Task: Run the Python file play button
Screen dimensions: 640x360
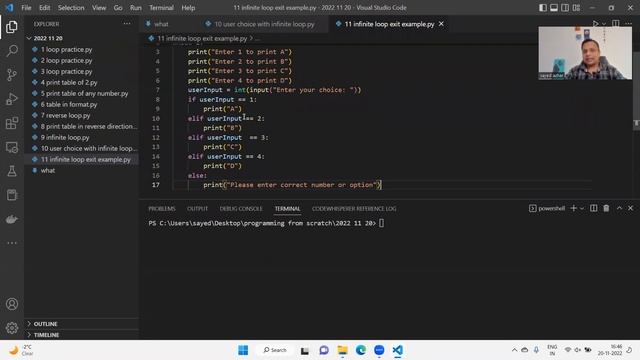Action: click(596, 24)
